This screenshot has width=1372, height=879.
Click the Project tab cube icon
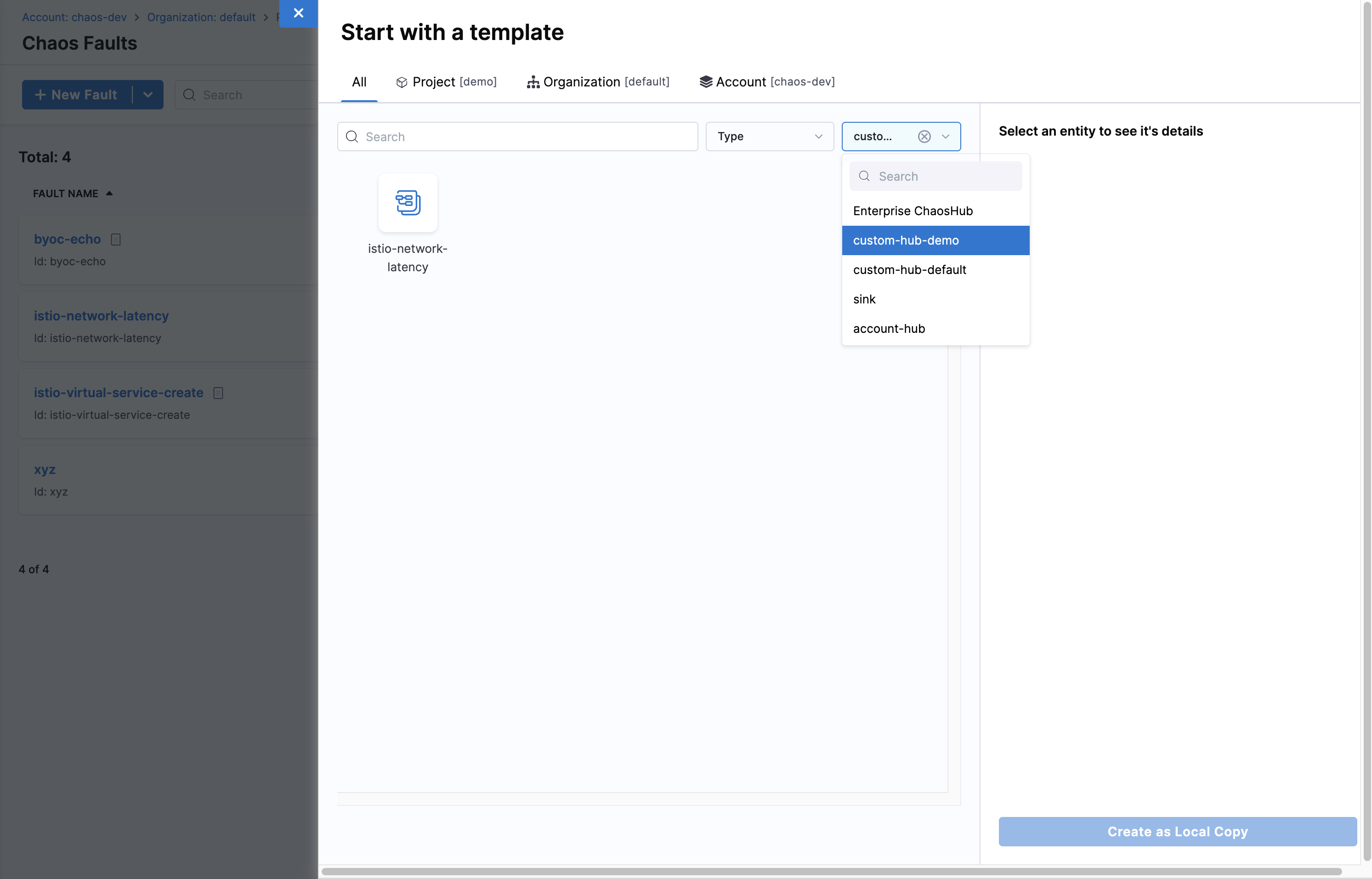coord(402,82)
